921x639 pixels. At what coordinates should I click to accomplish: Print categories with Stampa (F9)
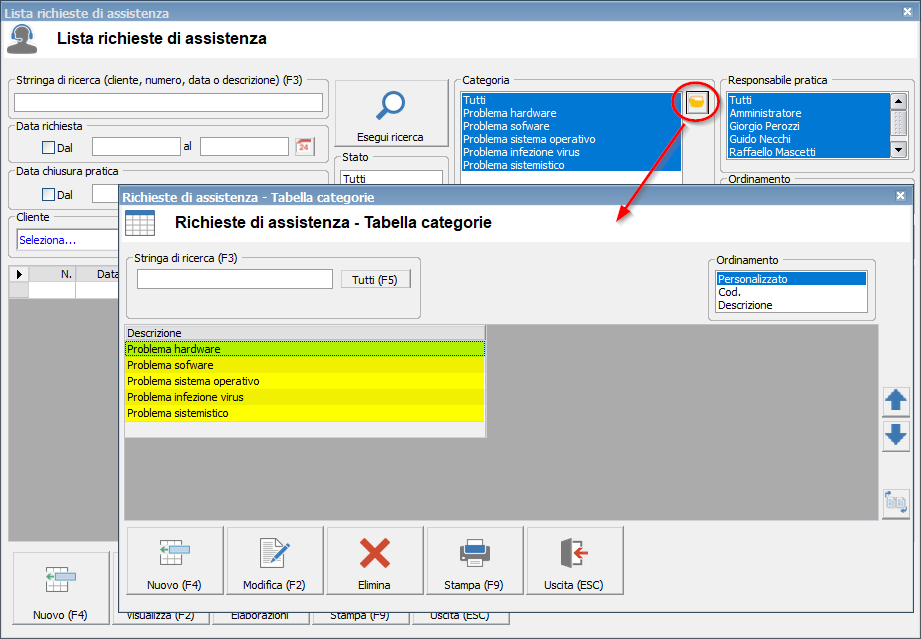click(474, 561)
